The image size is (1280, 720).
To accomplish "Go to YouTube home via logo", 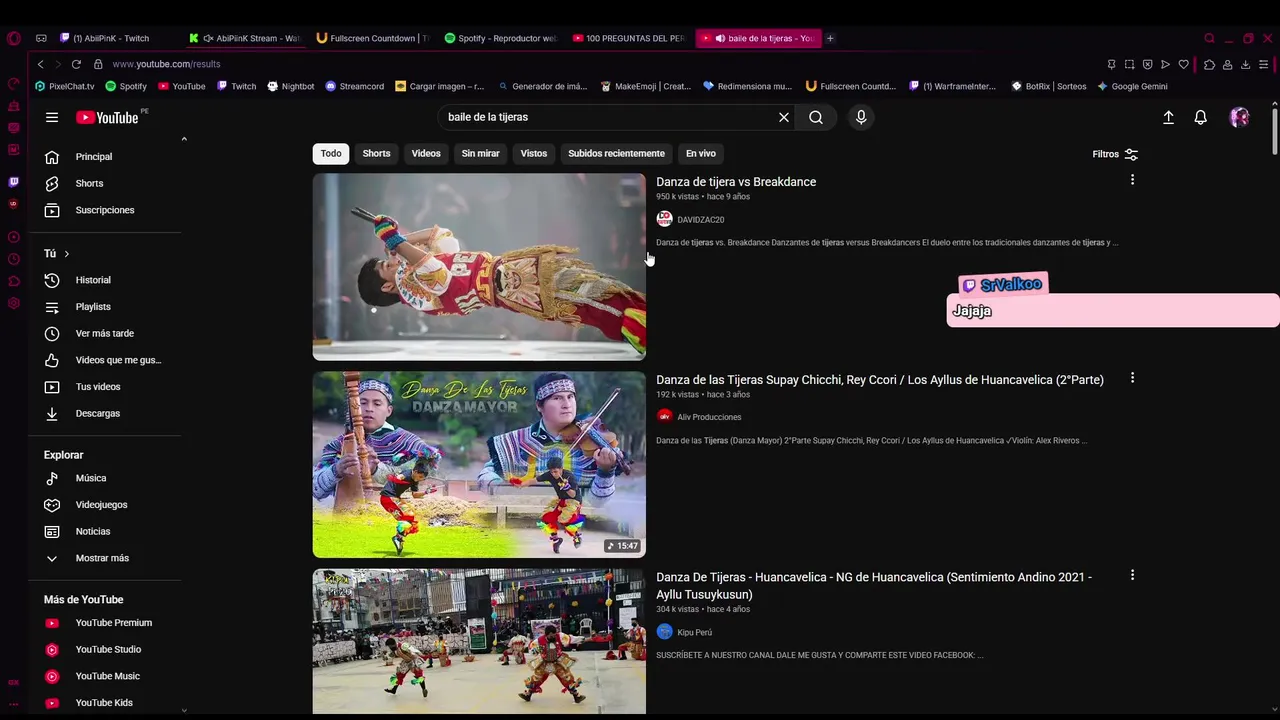I will [x=107, y=117].
